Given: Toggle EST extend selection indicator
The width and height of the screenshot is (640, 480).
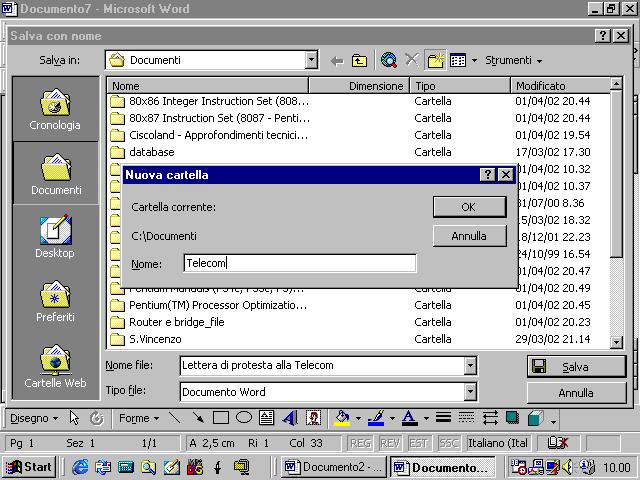Looking at the screenshot, I should [418, 443].
